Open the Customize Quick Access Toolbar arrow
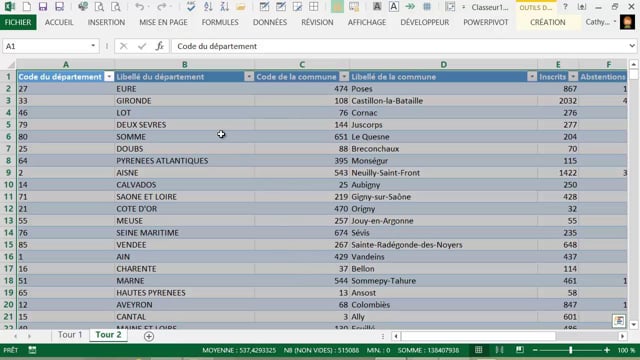This screenshot has height=360, width=640. click(463, 7)
